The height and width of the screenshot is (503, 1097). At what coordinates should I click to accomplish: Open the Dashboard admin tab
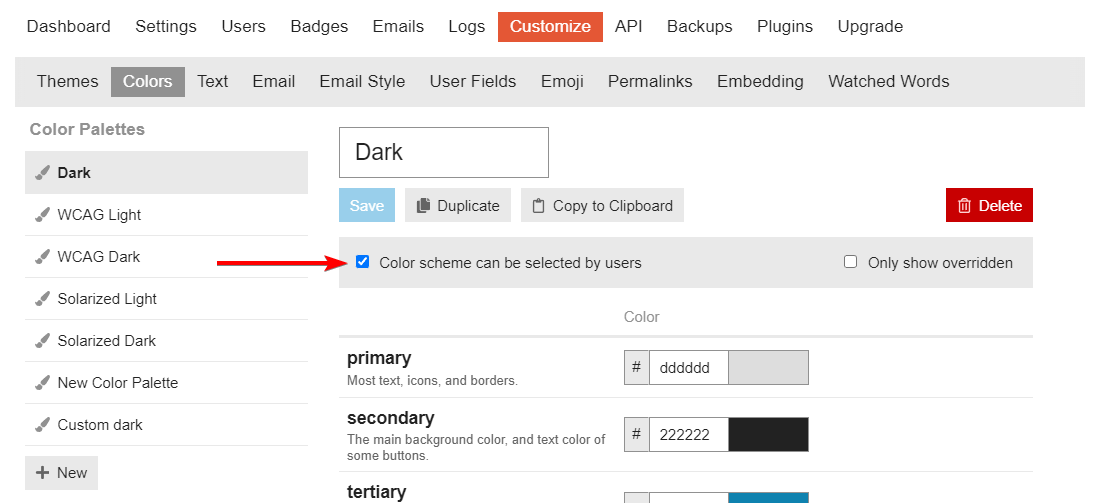click(x=69, y=27)
